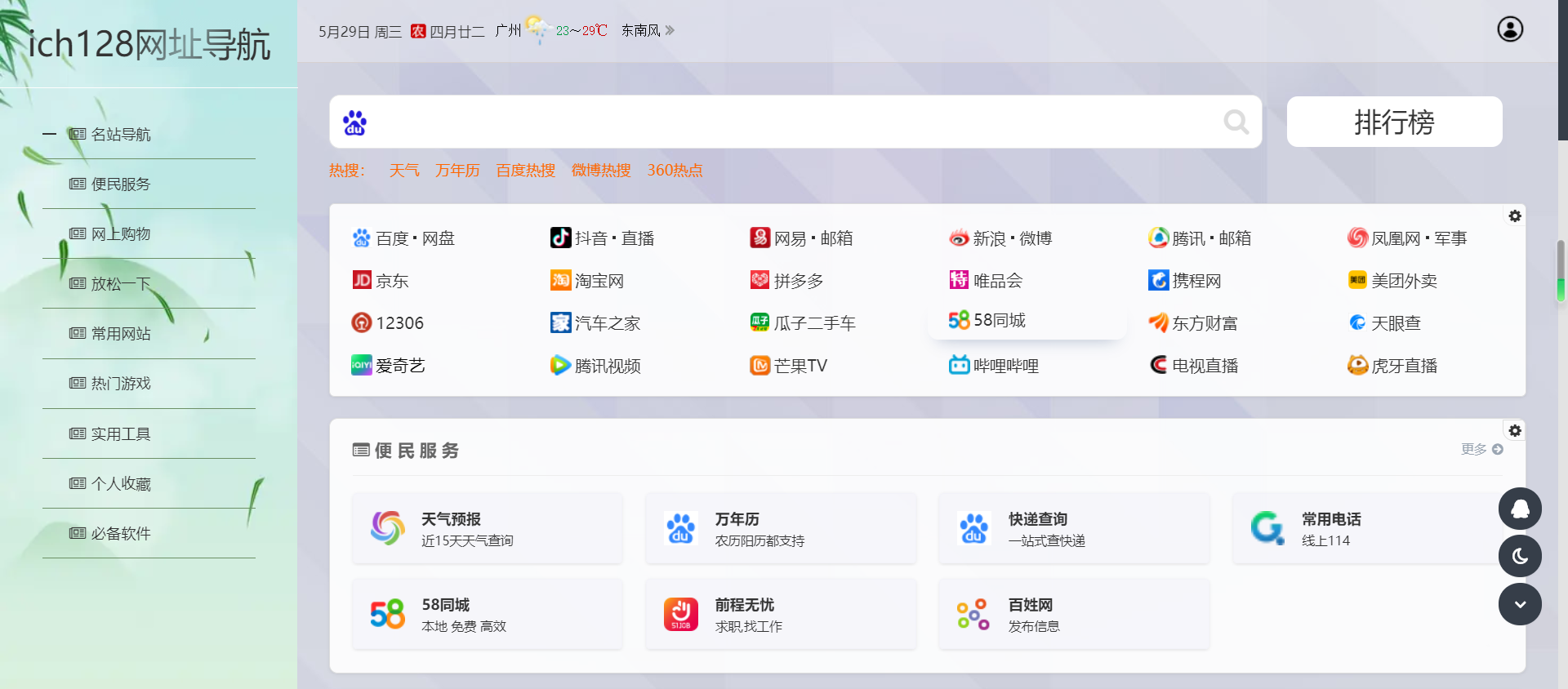Open settings gear on 便民服务 panel

click(1515, 430)
